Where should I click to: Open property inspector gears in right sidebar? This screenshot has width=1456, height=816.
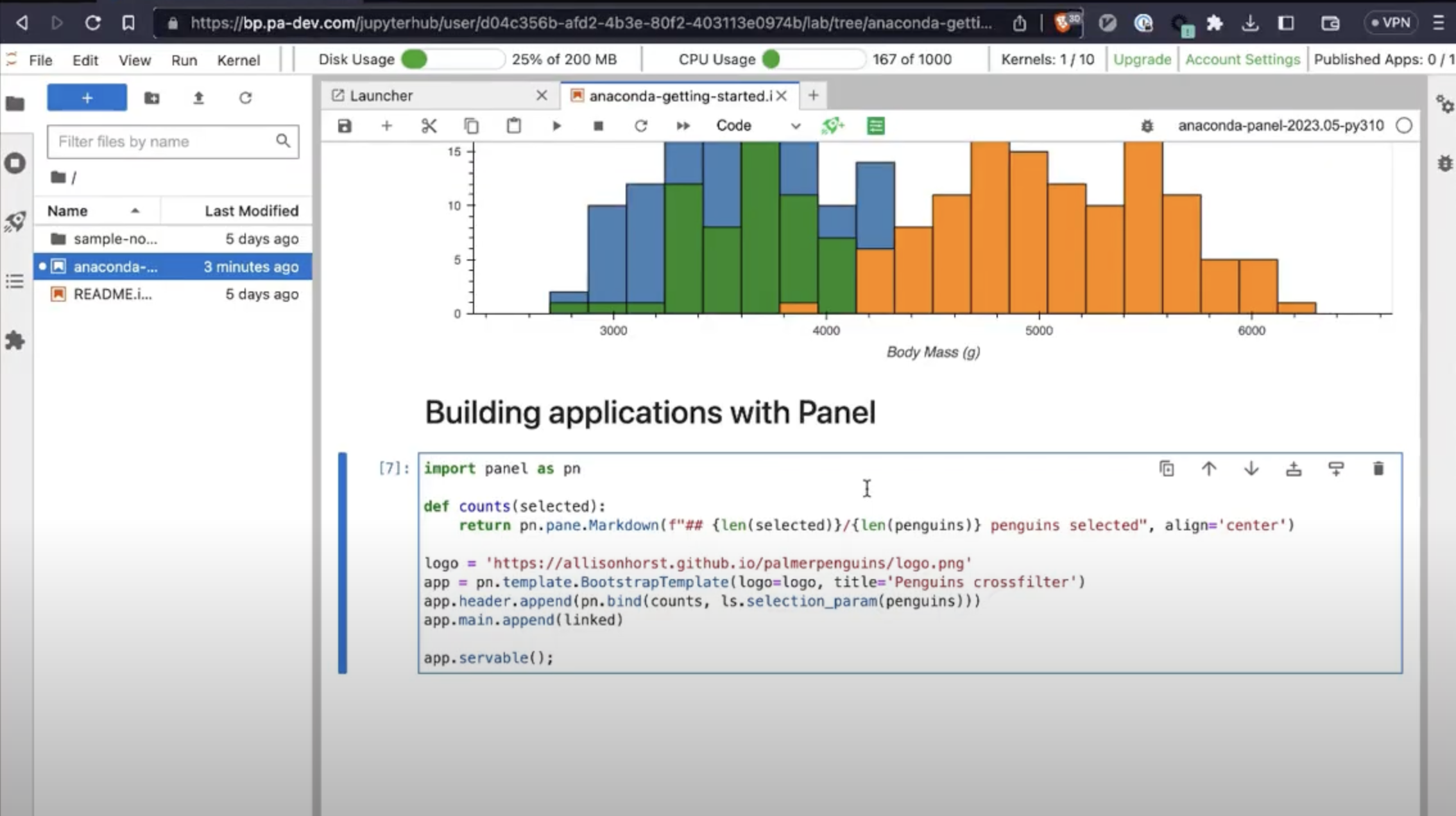[x=1444, y=103]
